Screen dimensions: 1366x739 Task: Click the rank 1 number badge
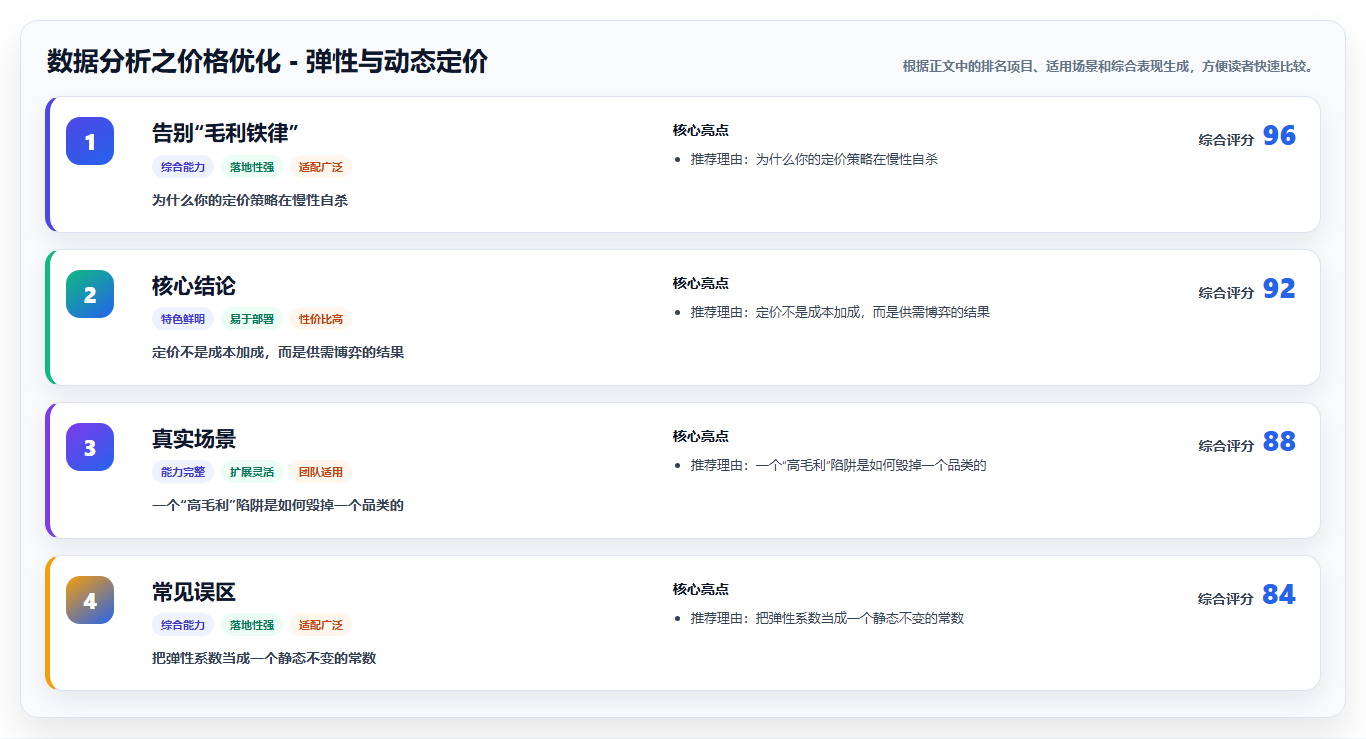pyautogui.click(x=90, y=141)
